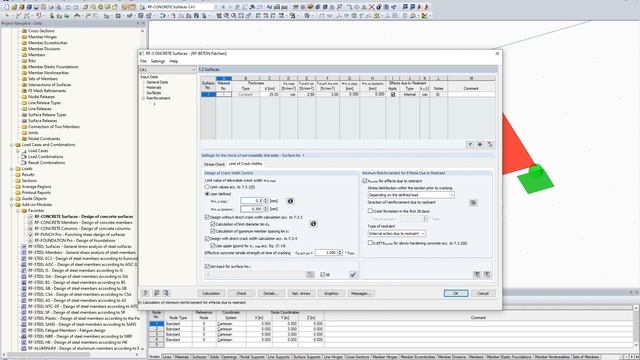This screenshot has width=640, height=360.
Task: Open File menu in RF-CONCRETE dialog
Action: coord(143,61)
